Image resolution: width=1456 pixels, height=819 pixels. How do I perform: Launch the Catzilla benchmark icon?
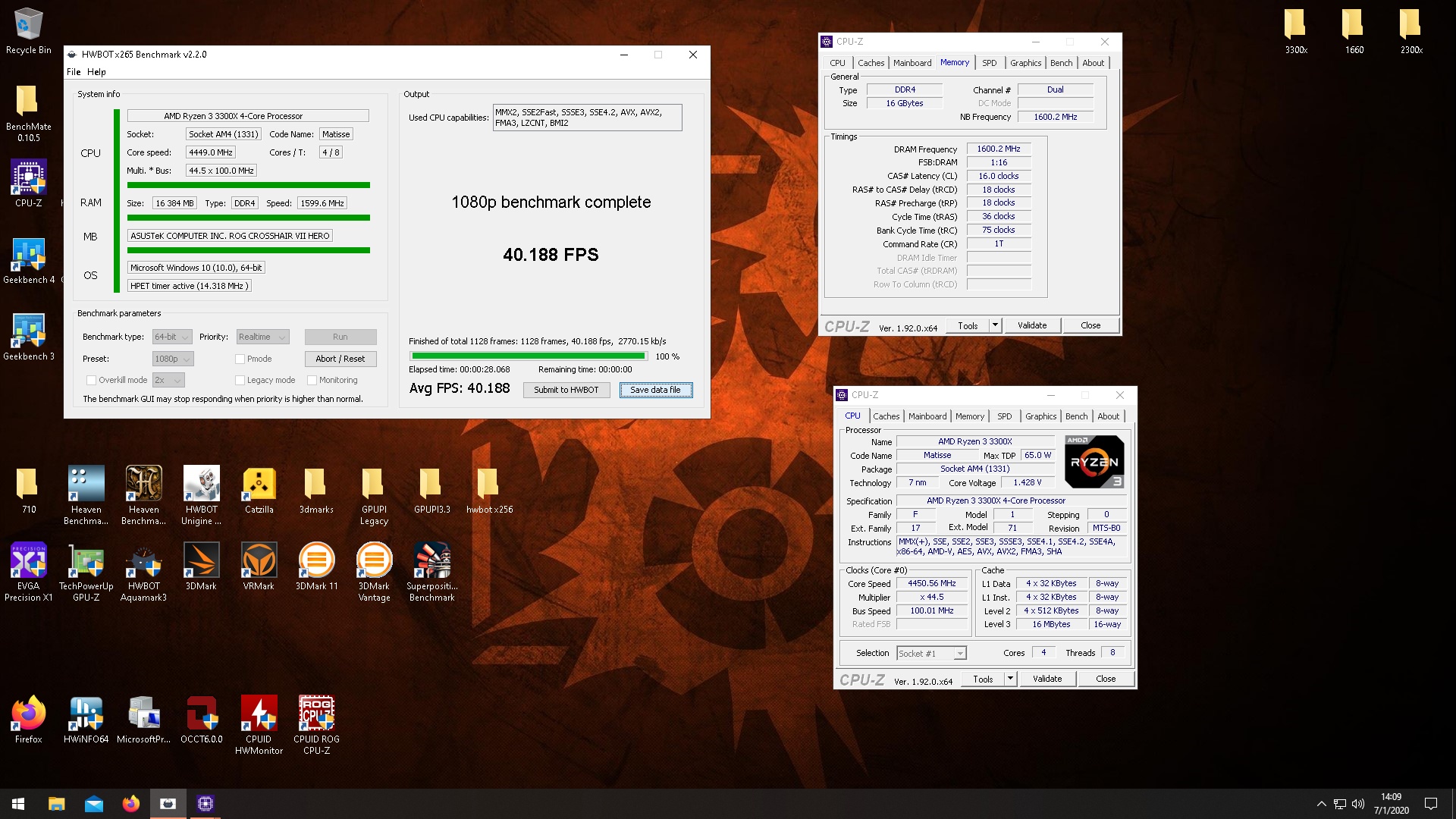pos(259,490)
